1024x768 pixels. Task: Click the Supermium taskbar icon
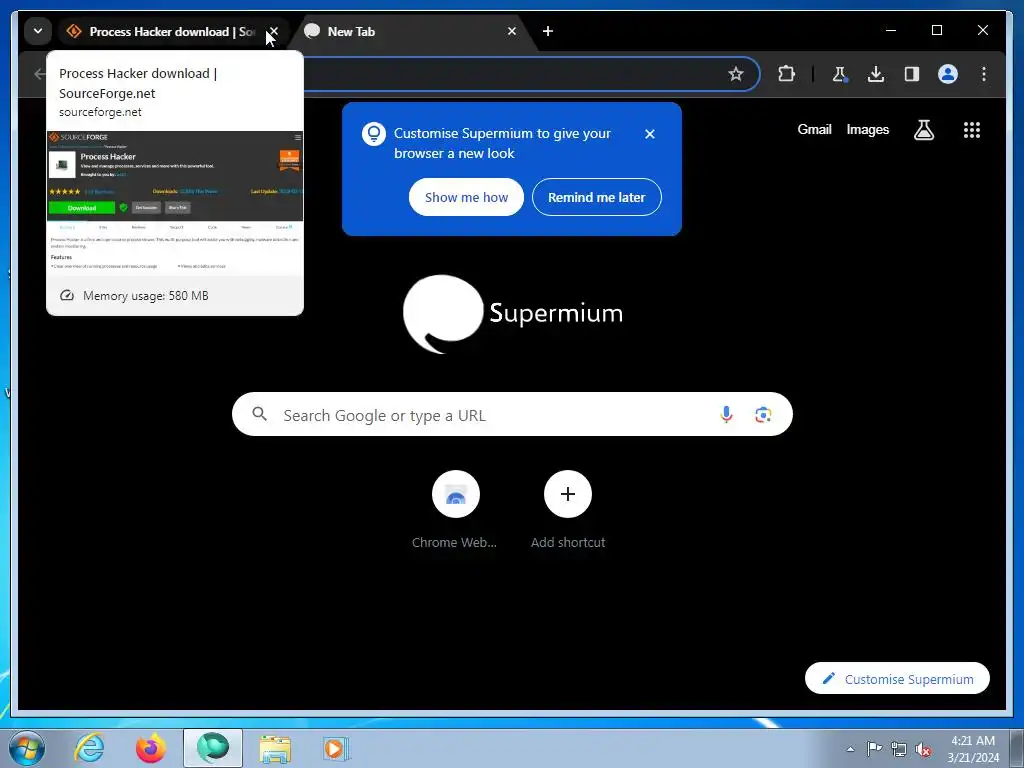[x=213, y=748]
